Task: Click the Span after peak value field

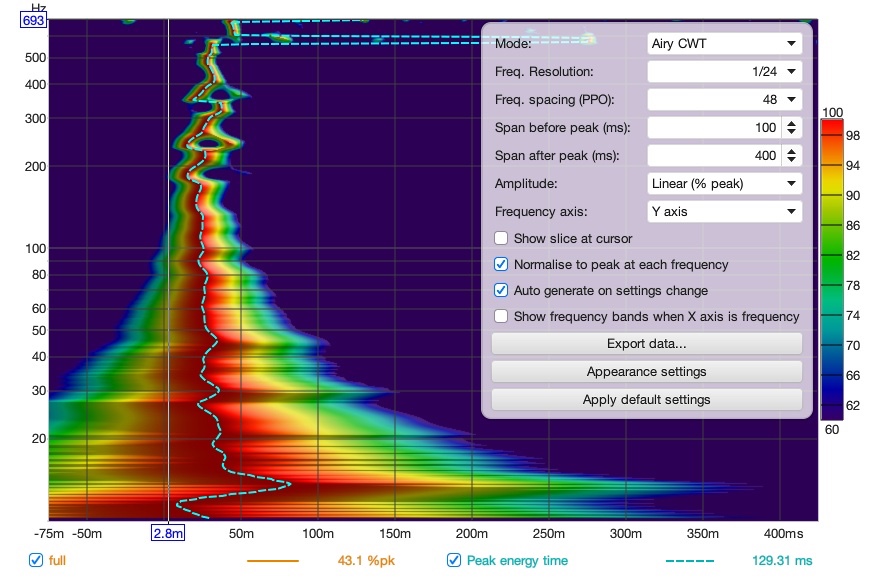Action: point(714,156)
